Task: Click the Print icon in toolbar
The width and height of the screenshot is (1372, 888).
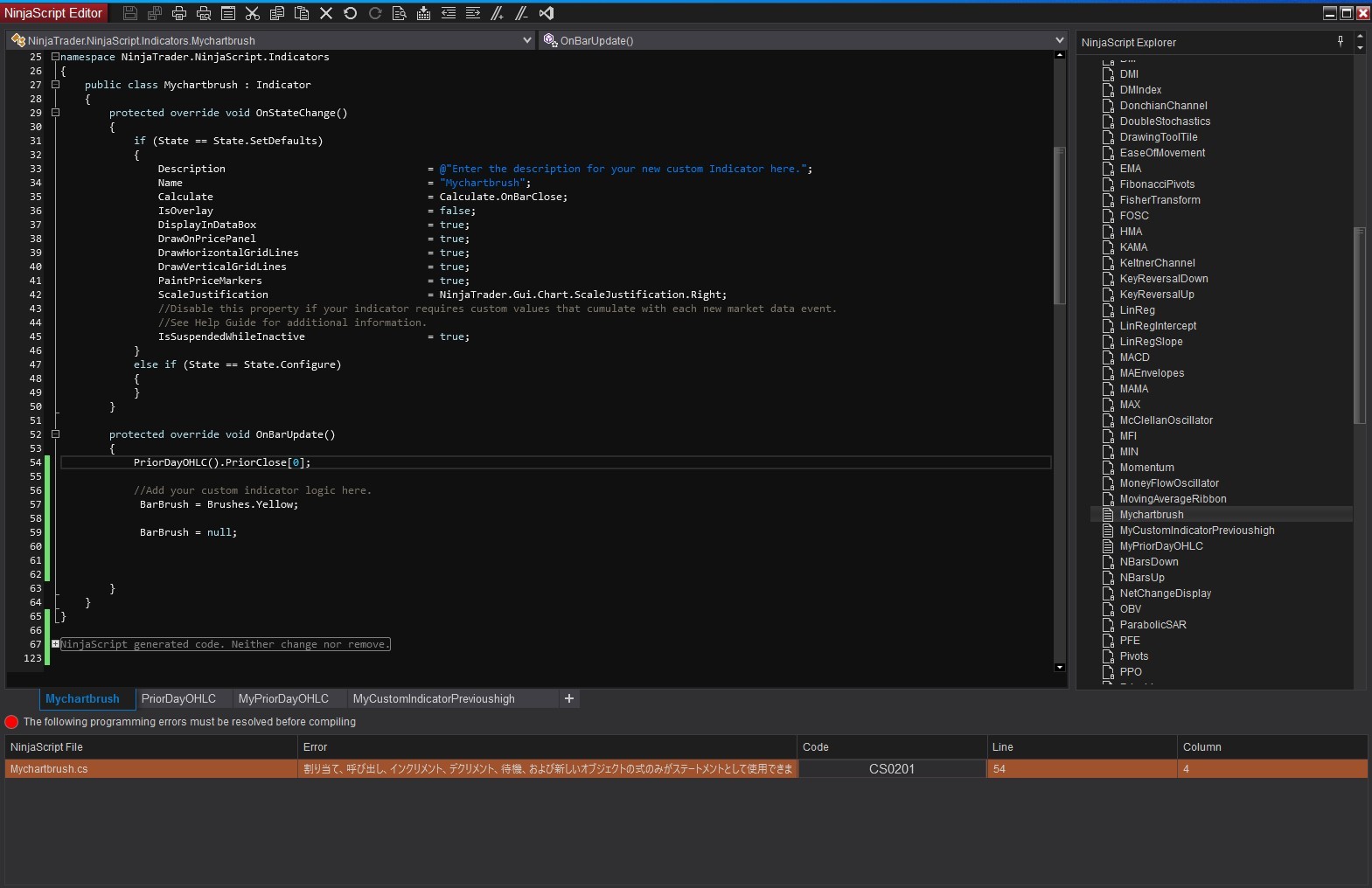Action: pos(179,13)
